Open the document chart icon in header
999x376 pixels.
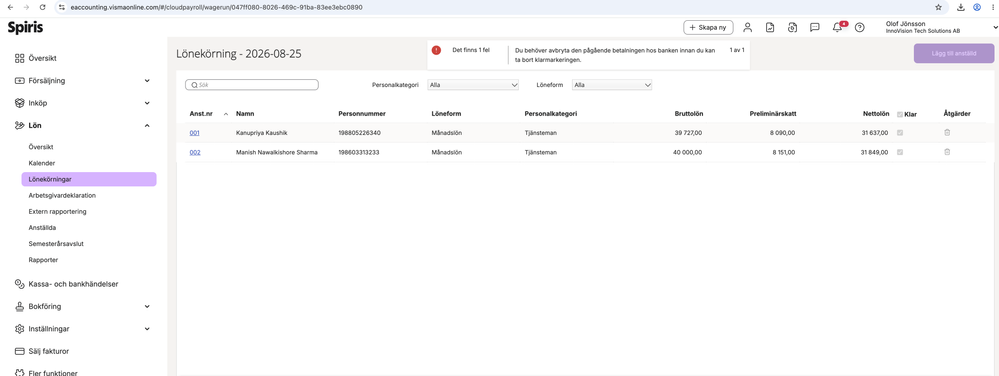(x=770, y=27)
